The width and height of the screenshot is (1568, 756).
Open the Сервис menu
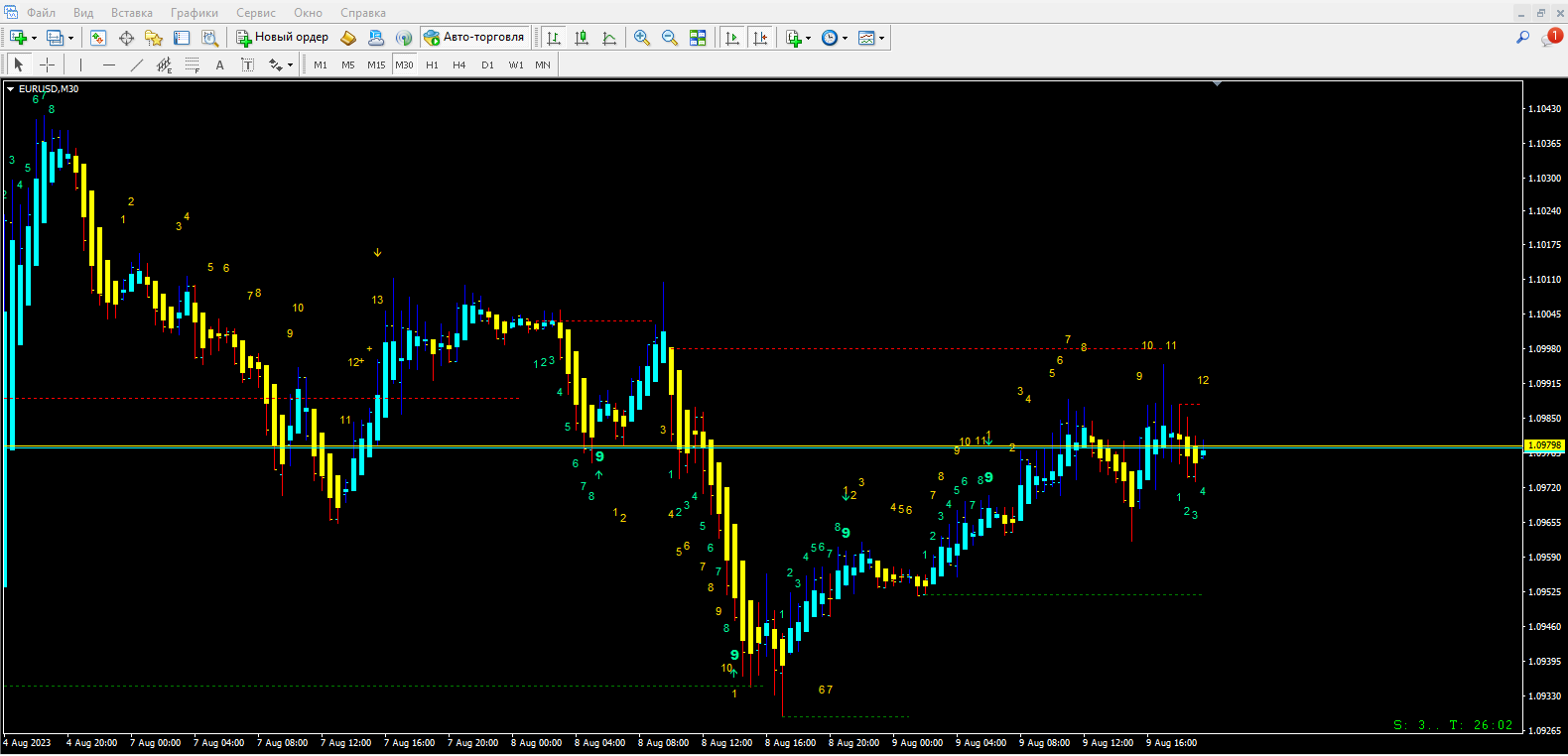(x=256, y=13)
